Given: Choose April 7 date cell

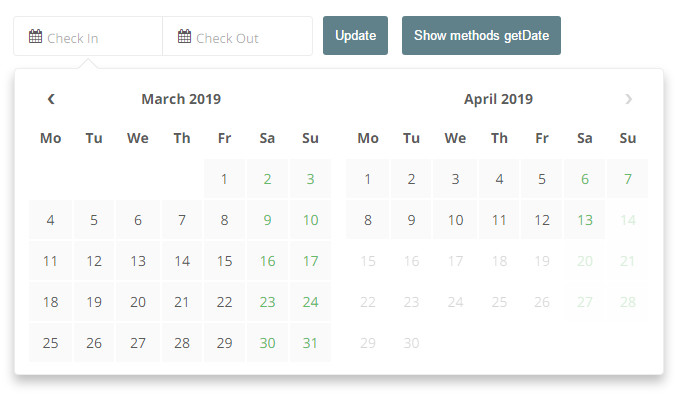Looking at the screenshot, I should pos(627,180).
